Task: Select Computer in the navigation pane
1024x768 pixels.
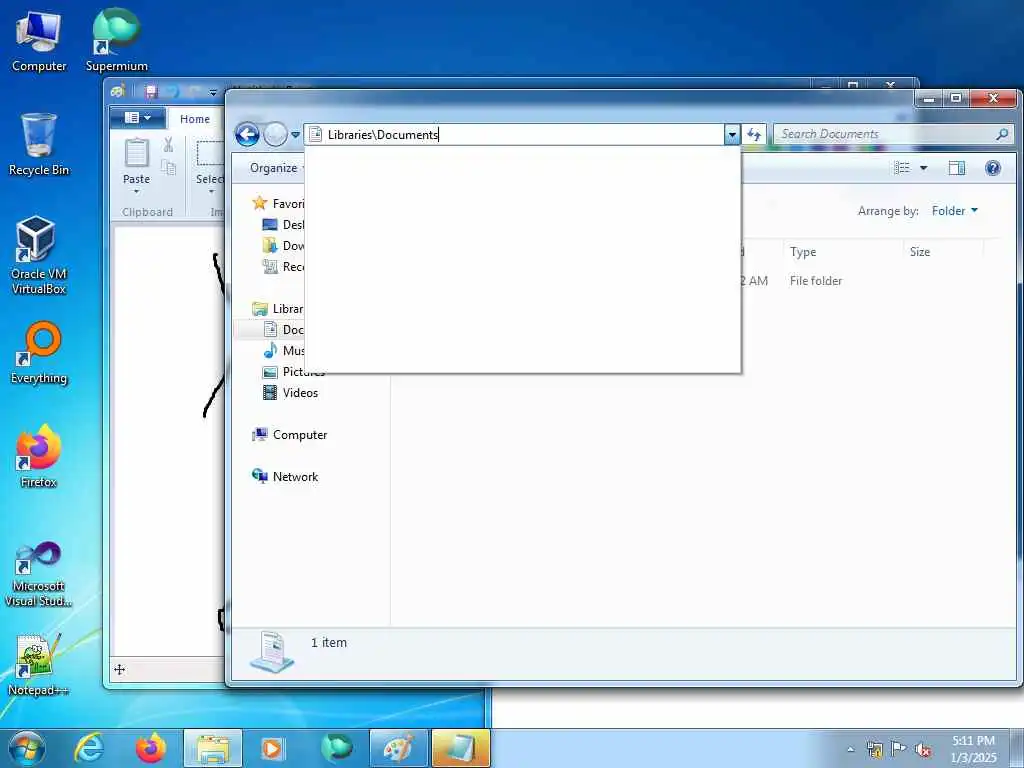Action: (289, 434)
